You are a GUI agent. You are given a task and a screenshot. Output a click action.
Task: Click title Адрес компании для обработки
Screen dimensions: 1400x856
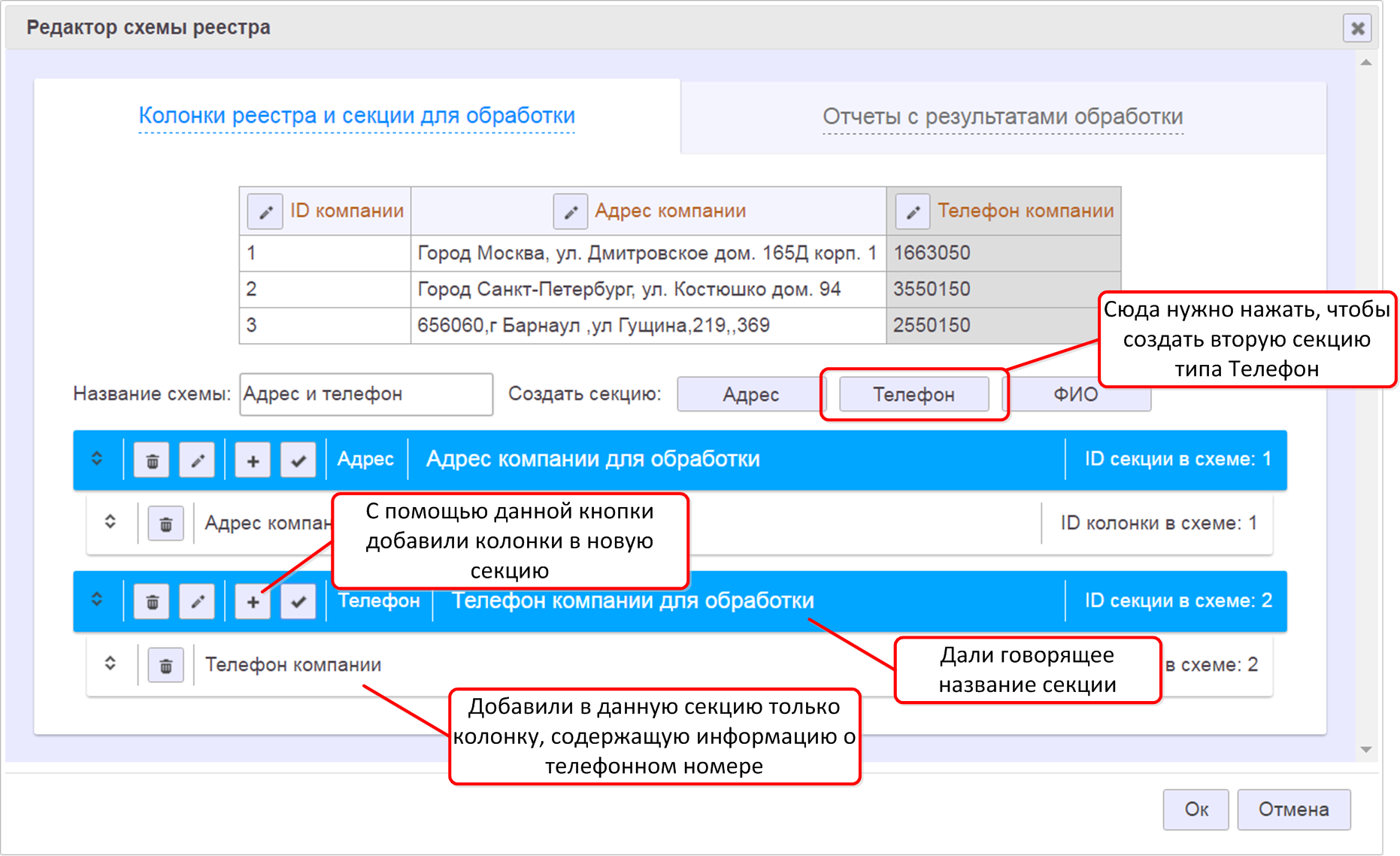click(593, 459)
